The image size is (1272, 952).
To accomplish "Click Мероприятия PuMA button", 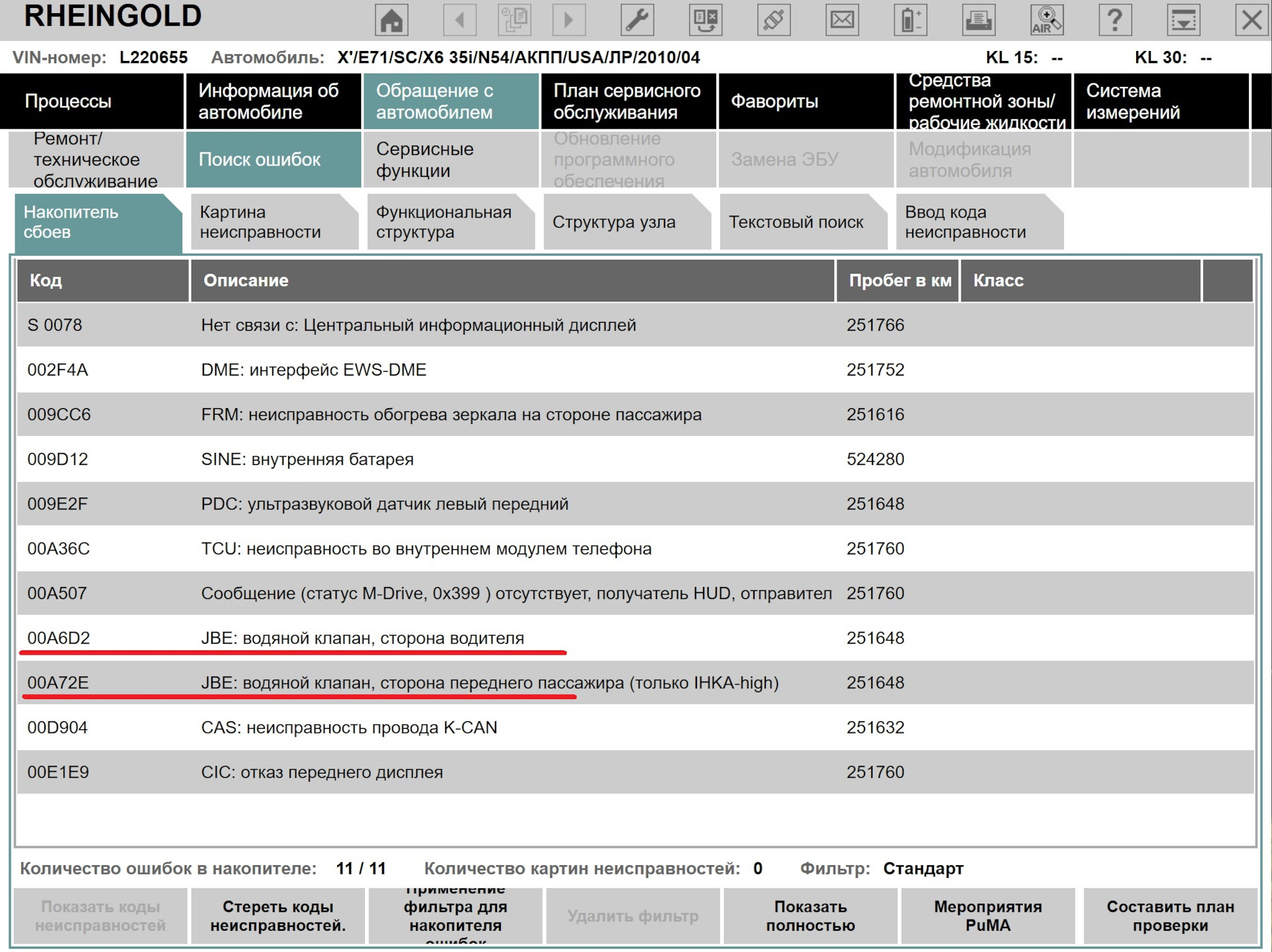I will point(988,916).
